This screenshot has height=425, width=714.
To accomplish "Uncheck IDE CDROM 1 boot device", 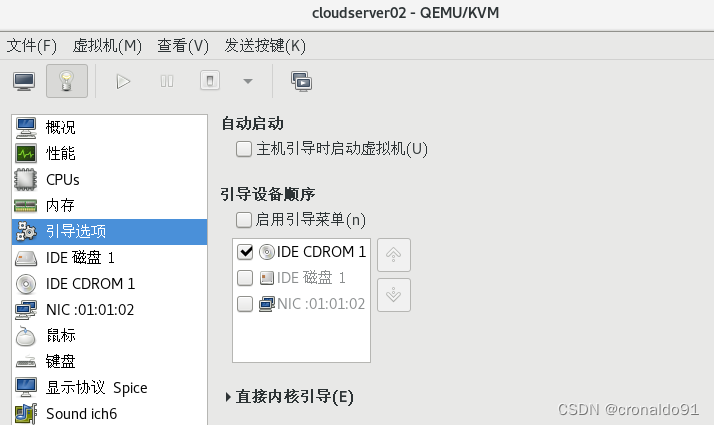I will coord(245,251).
